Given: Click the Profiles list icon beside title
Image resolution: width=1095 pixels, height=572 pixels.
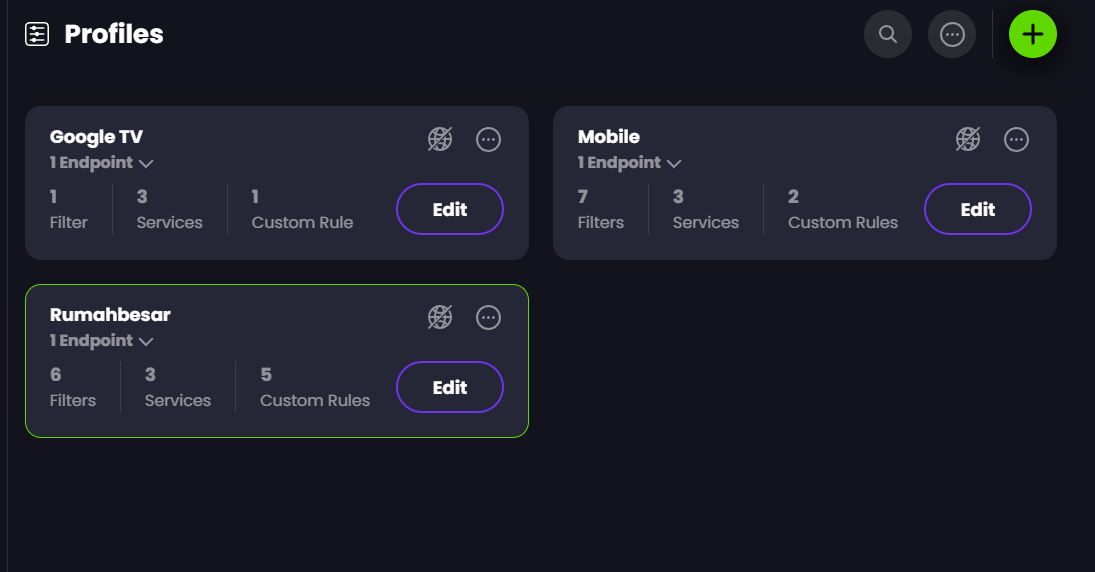Looking at the screenshot, I should point(37,34).
